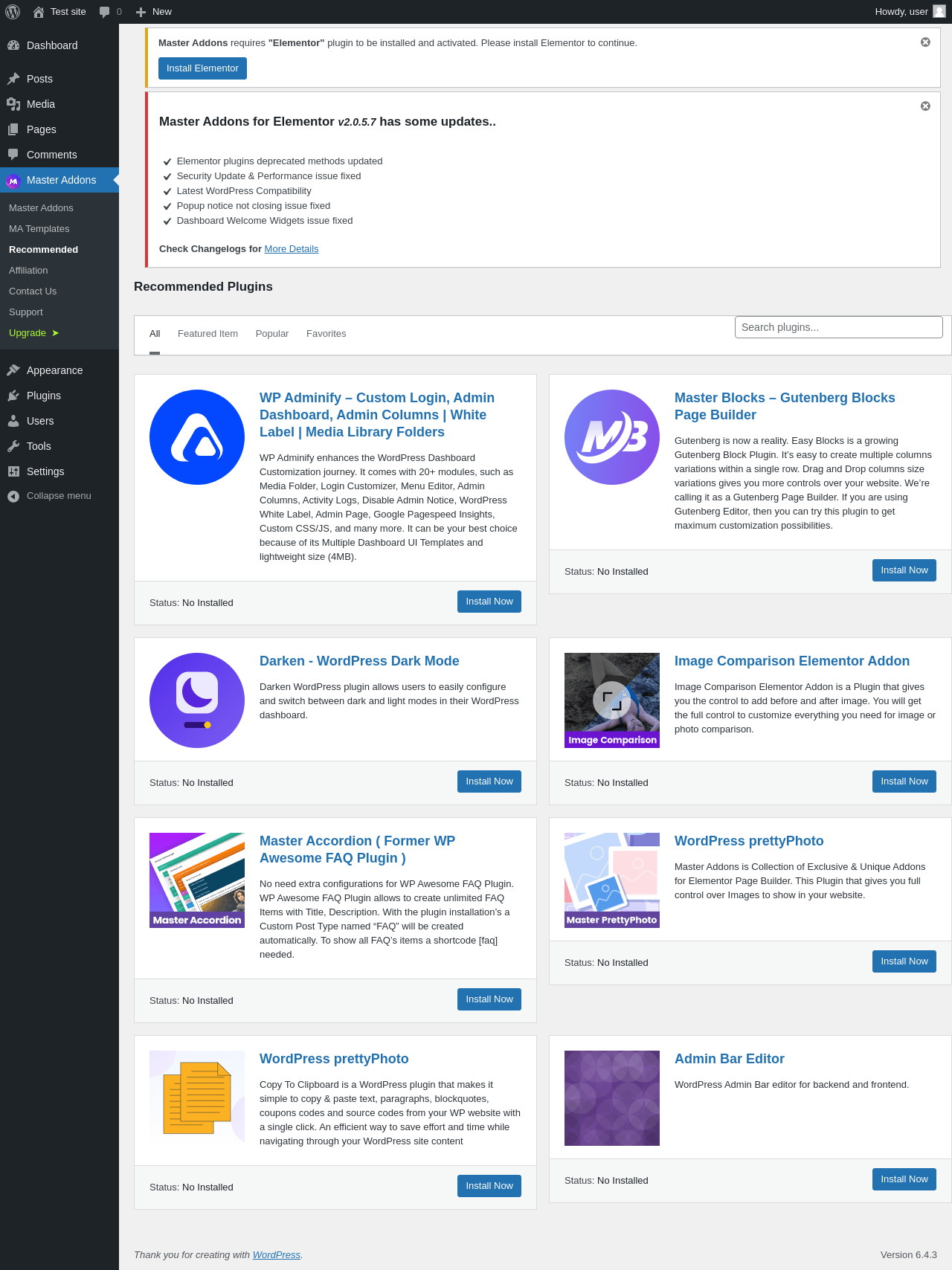Click the Users icon in sidebar
The height and width of the screenshot is (1270, 952).
click(13, 421)
